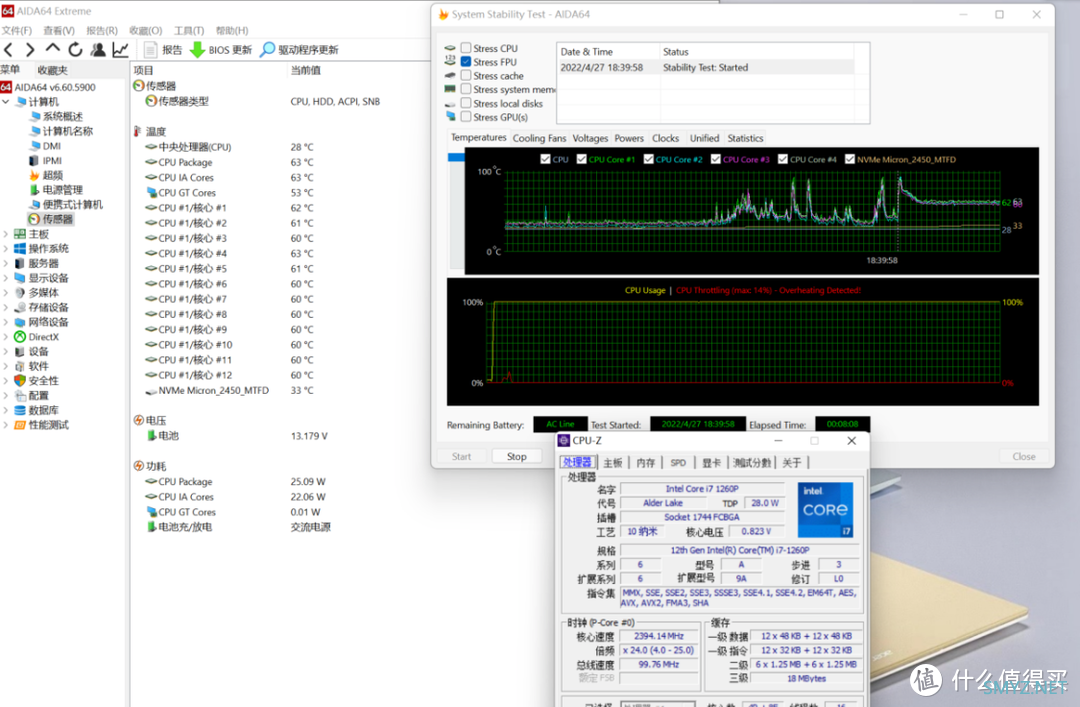Click the Intel Core i7 logo in CPU-Z
This screenshot has height=707, width=1080.
coord(825,510)
